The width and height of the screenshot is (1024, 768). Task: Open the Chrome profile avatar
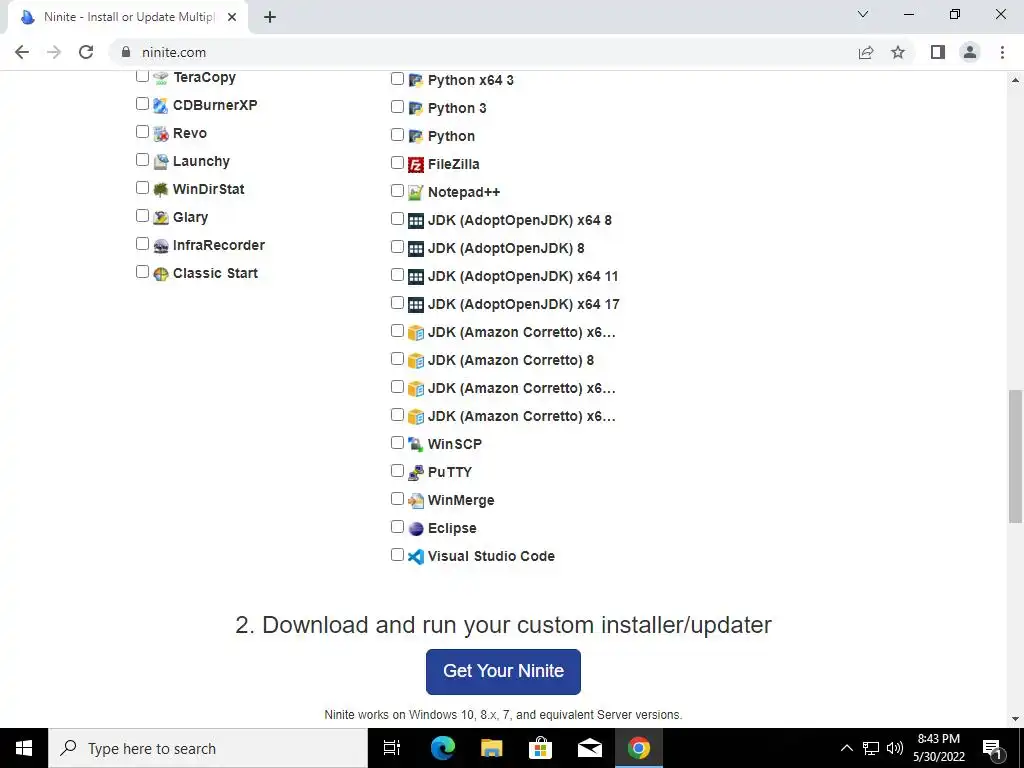click(x=970, y=52)
